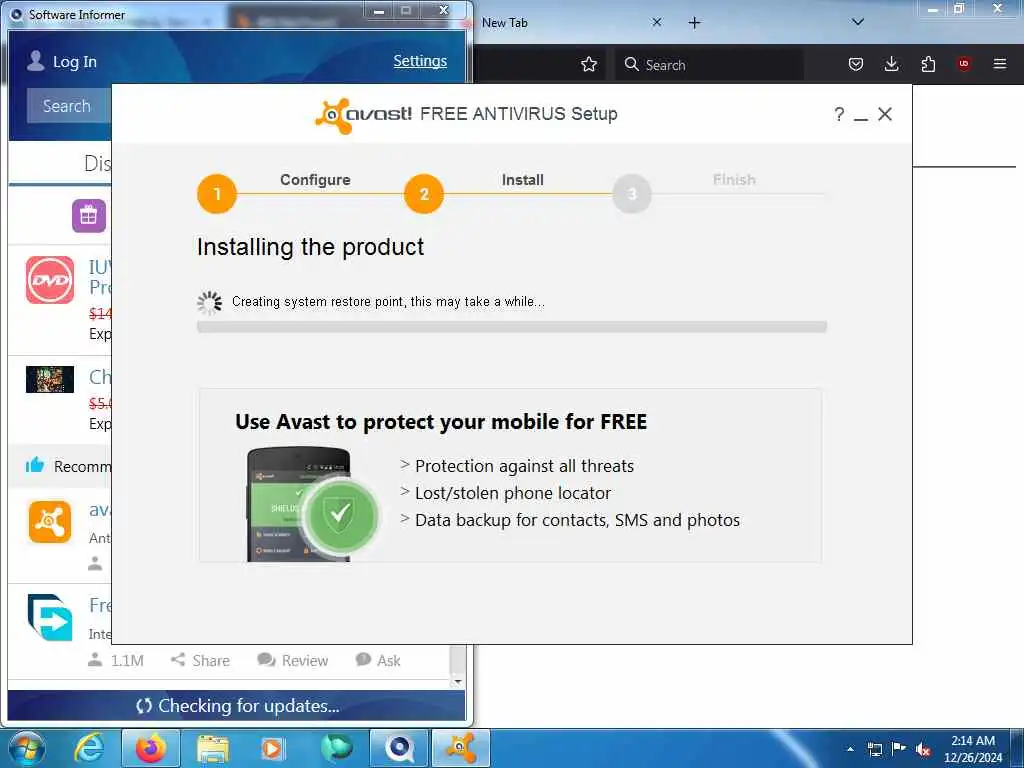Viewport: 1024px width, 768px height.
Task: Click the Checking for updates status bar
Action: point(236,706)
